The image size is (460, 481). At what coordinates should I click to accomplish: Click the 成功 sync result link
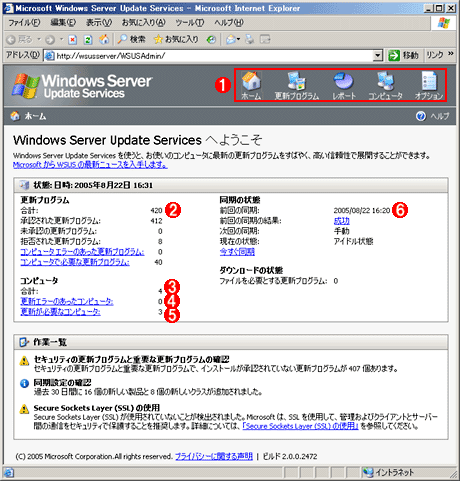click(342, 221)
